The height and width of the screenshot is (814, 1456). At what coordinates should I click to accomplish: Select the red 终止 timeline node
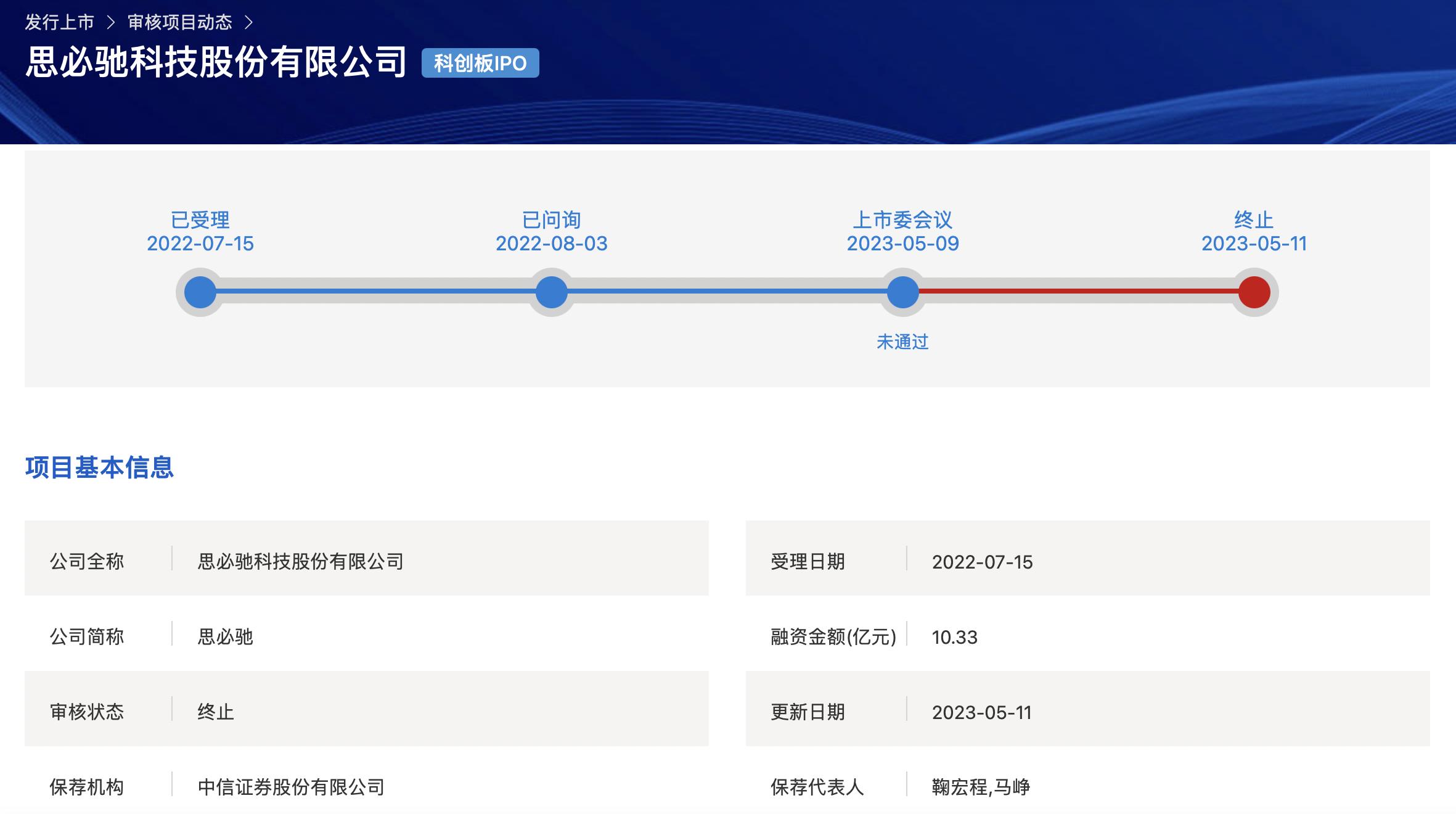(1254, 292)
